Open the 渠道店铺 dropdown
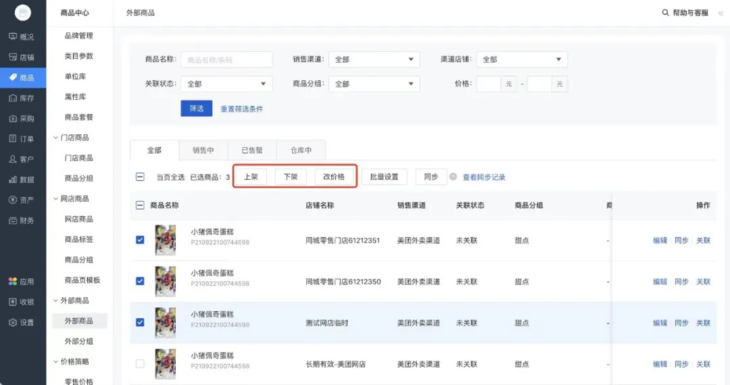The image size is (730, 385). click(521, 59)
